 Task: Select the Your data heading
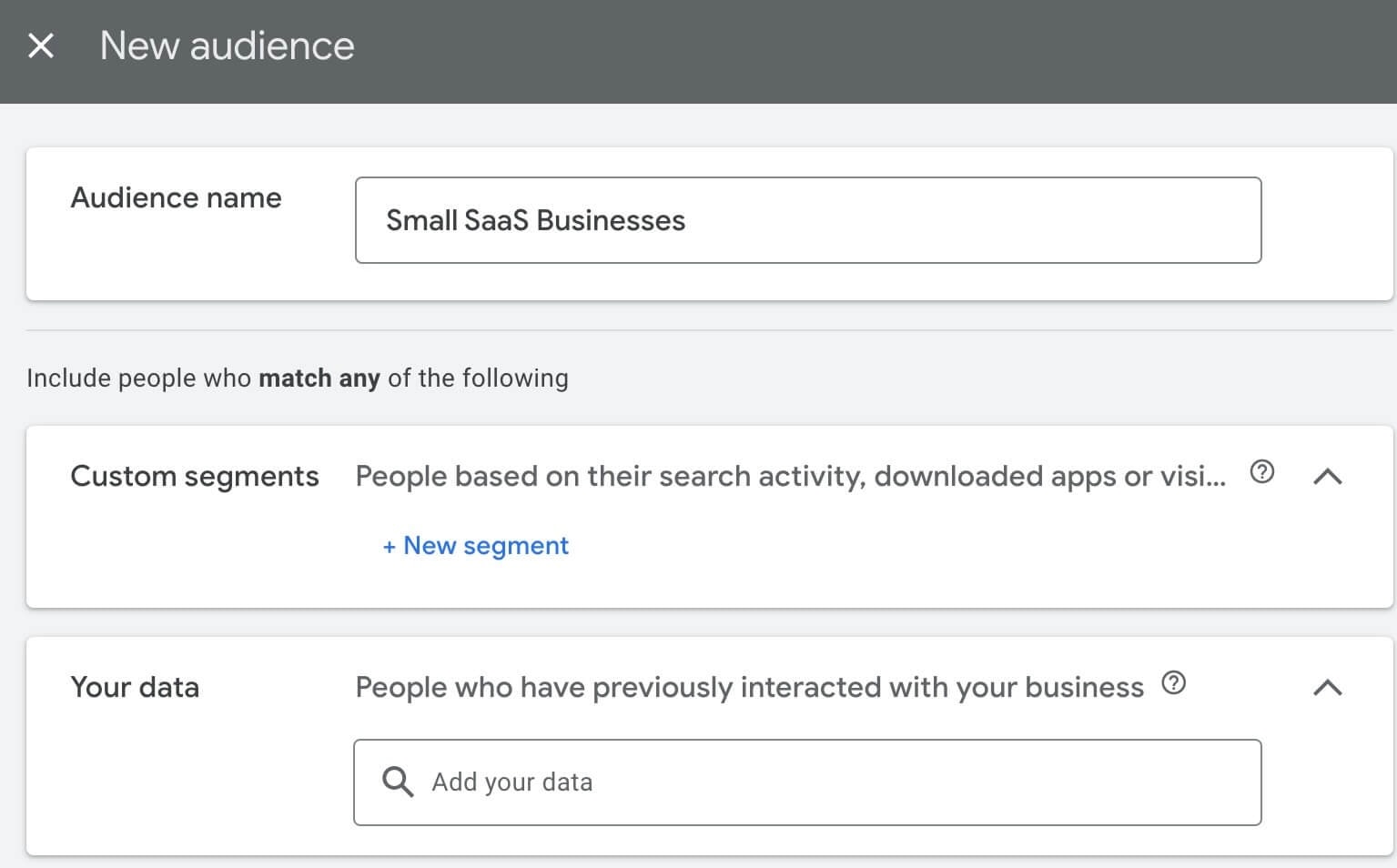tap(135, 688)
